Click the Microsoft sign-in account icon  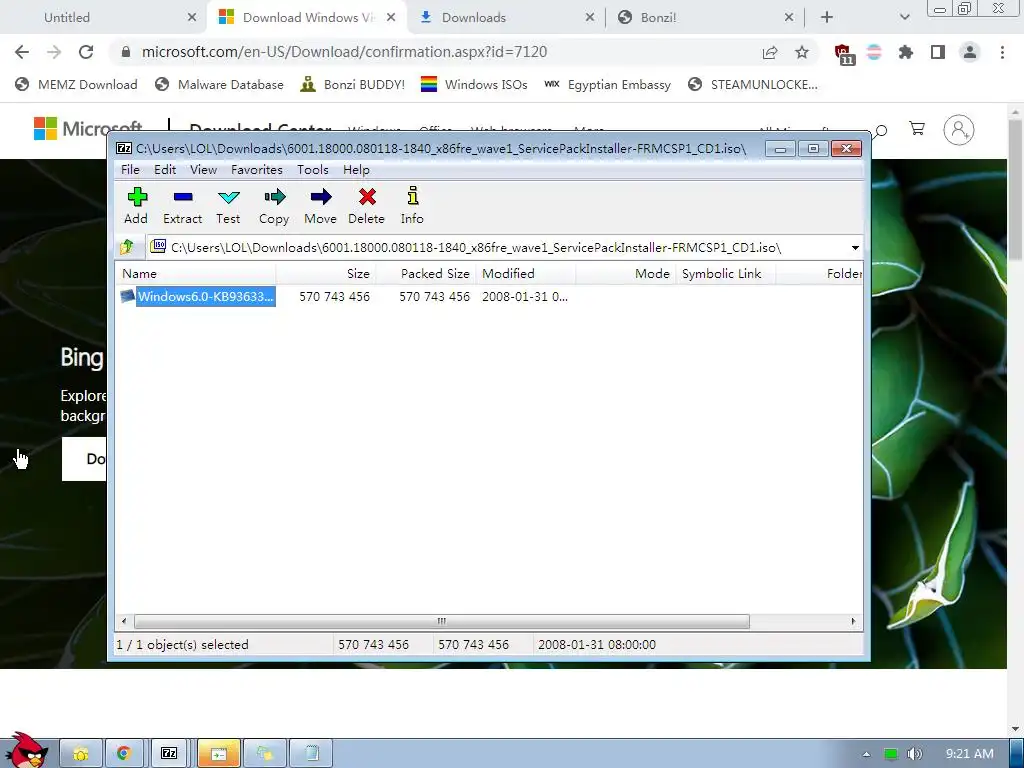tap(959, 130)
